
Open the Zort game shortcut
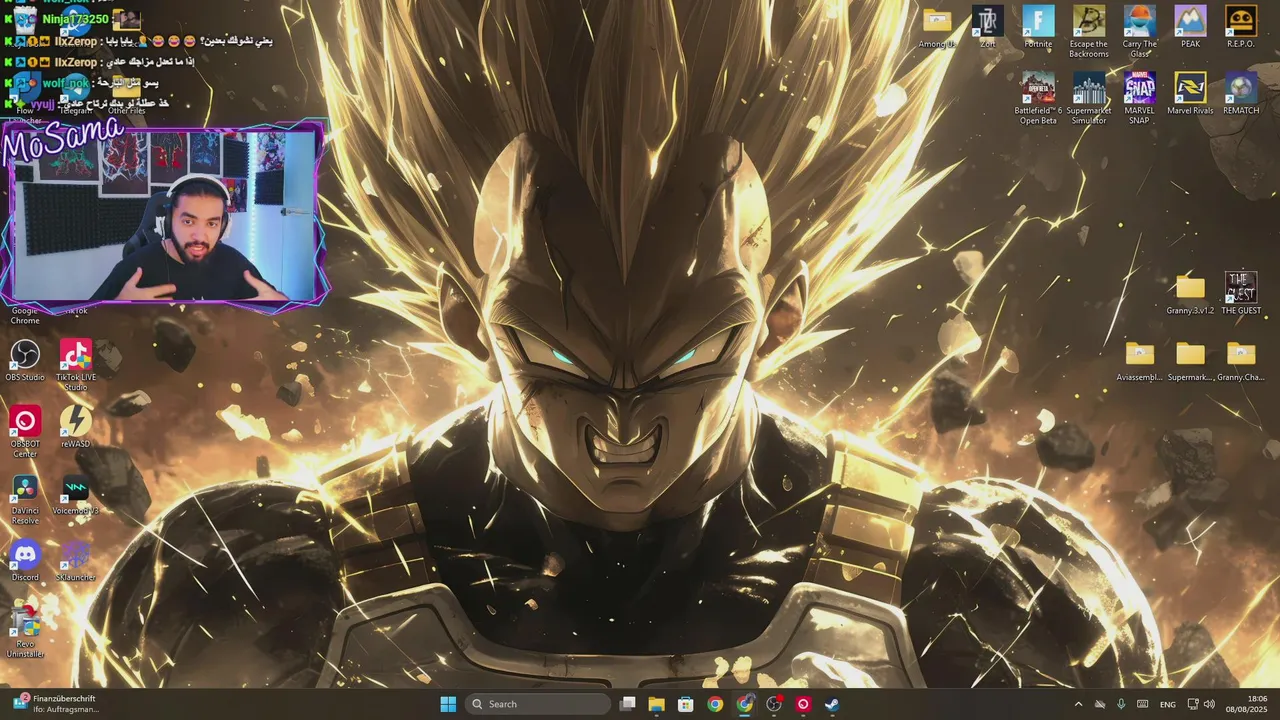coord(987,27)
